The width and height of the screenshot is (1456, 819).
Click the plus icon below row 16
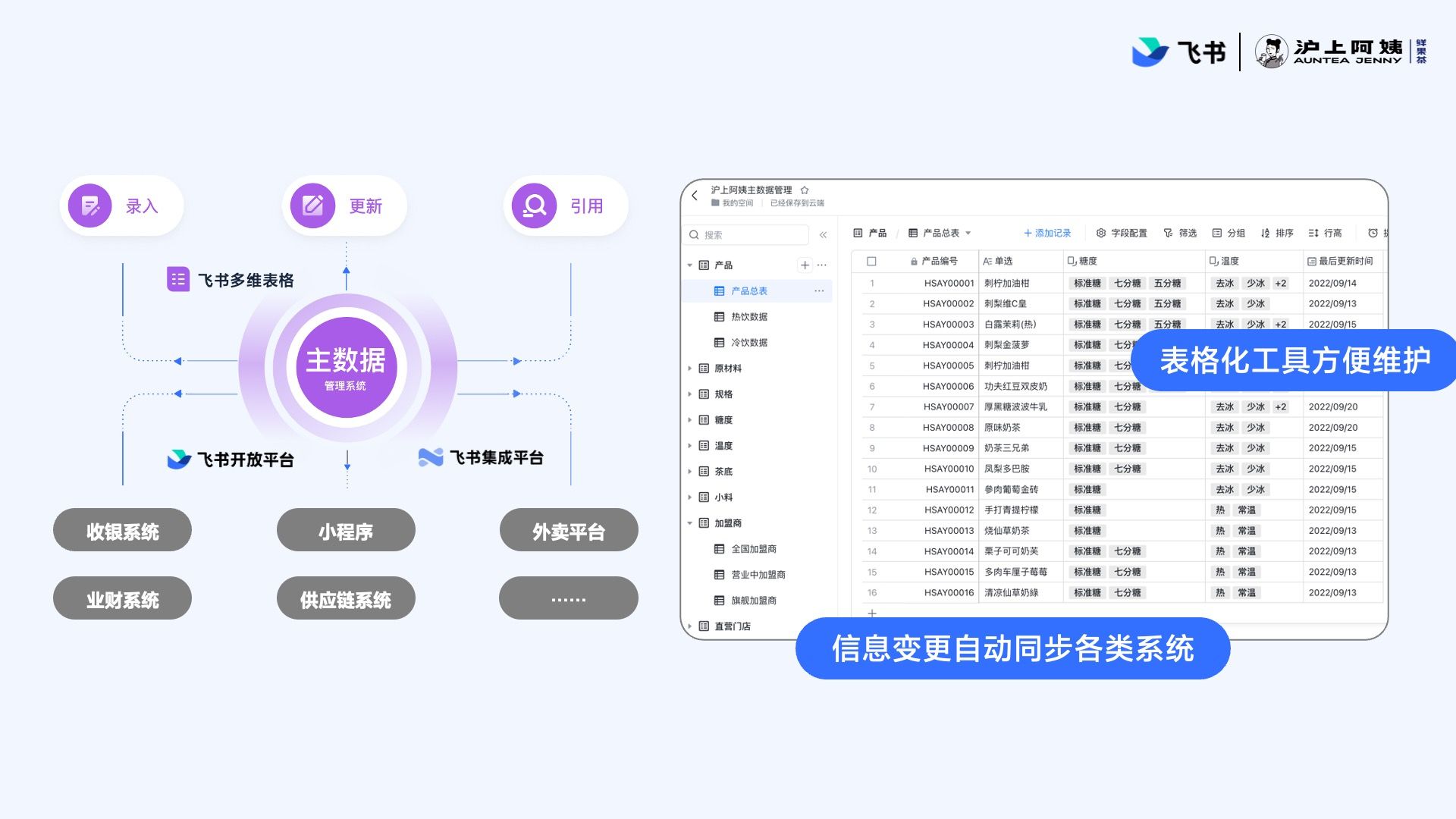click(x=872, y=613)
